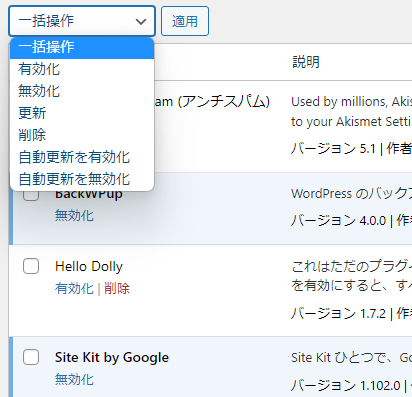Screen dimensions: 412x397
Task: Click the 'Used by millions' description text
Action: coord(352,102)
